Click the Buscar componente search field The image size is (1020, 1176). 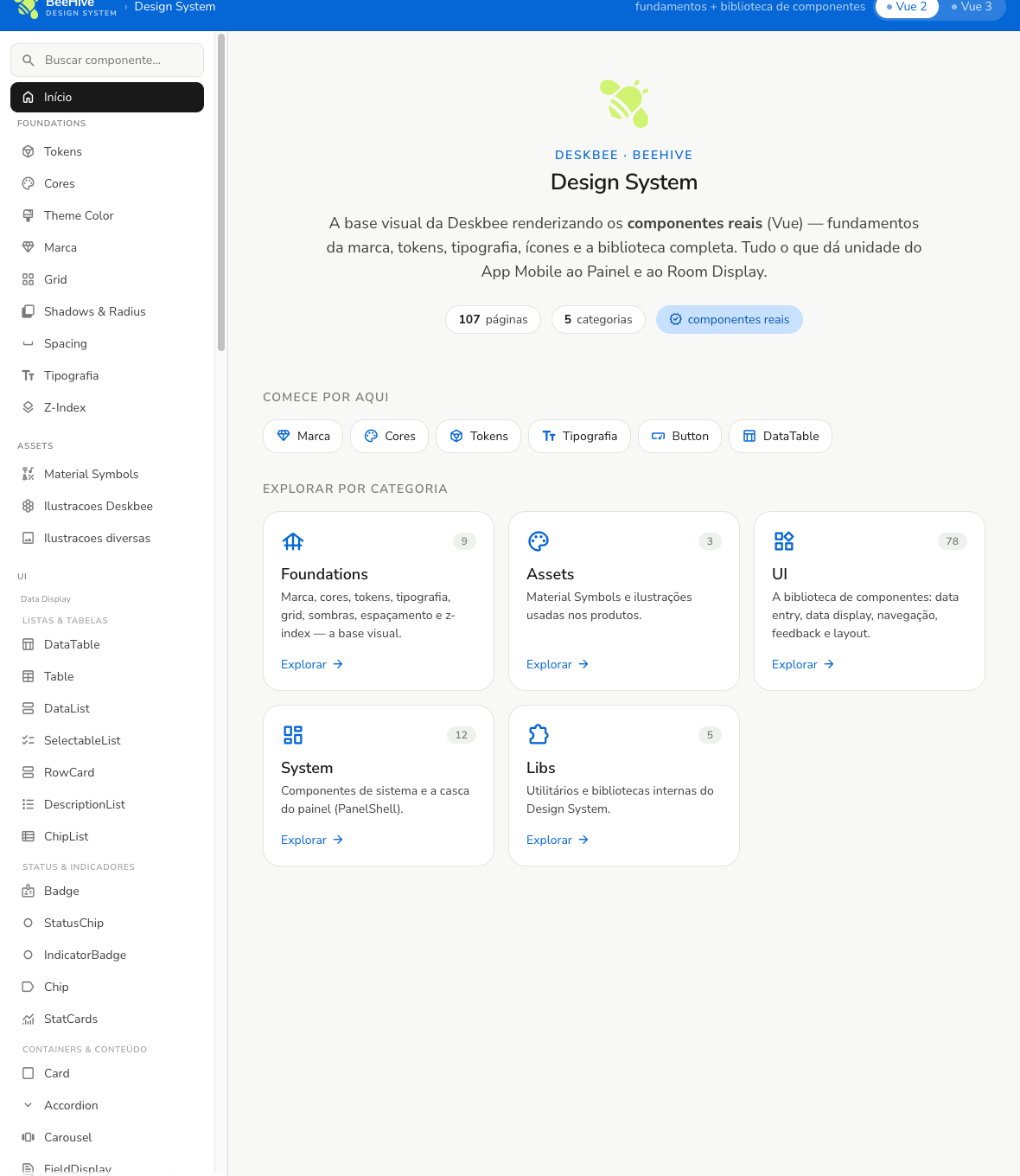tap(107, 60)
